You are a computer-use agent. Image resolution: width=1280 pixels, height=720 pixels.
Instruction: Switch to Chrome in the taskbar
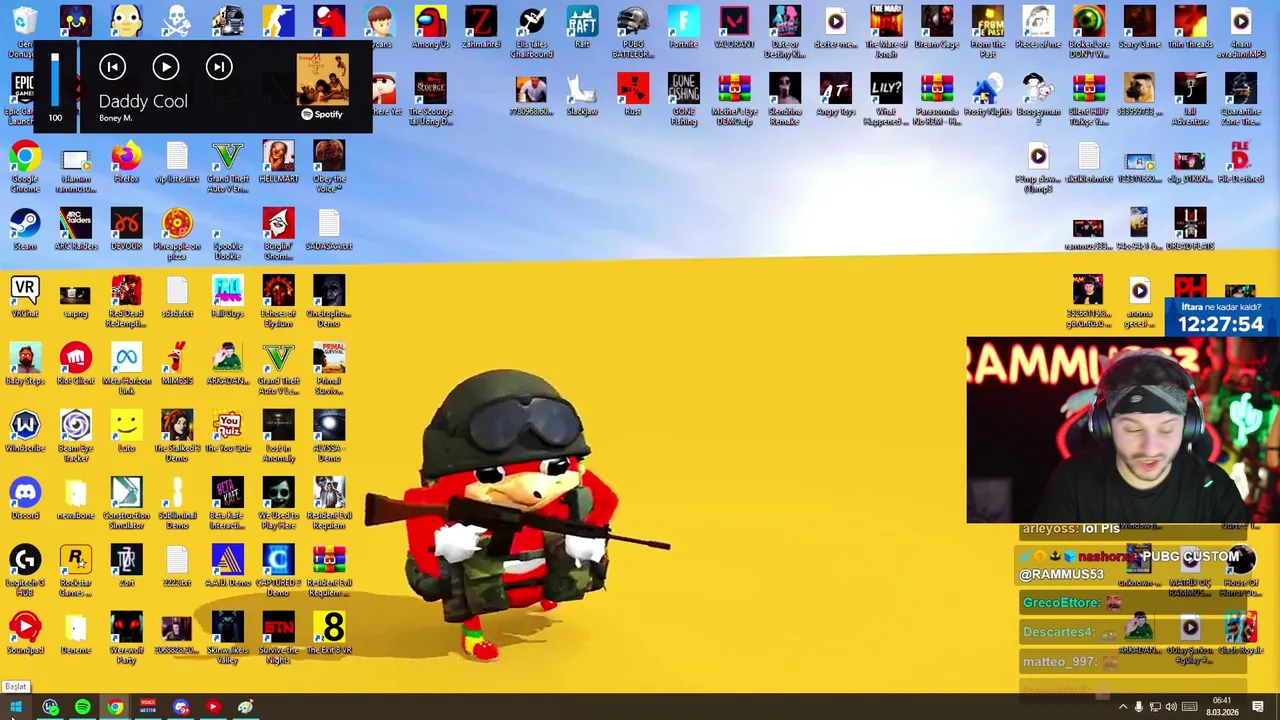[116, 707]
